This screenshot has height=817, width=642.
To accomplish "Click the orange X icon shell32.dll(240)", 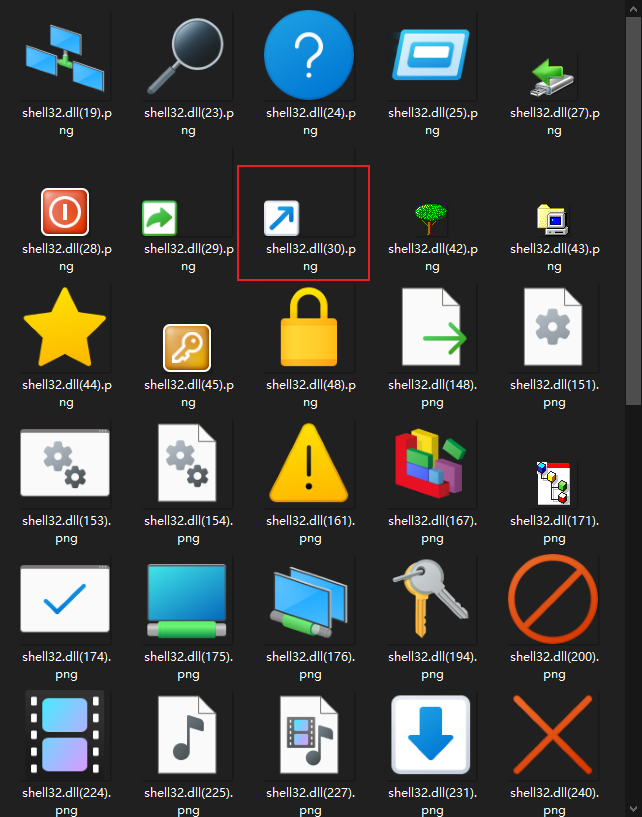I will 553,735.
